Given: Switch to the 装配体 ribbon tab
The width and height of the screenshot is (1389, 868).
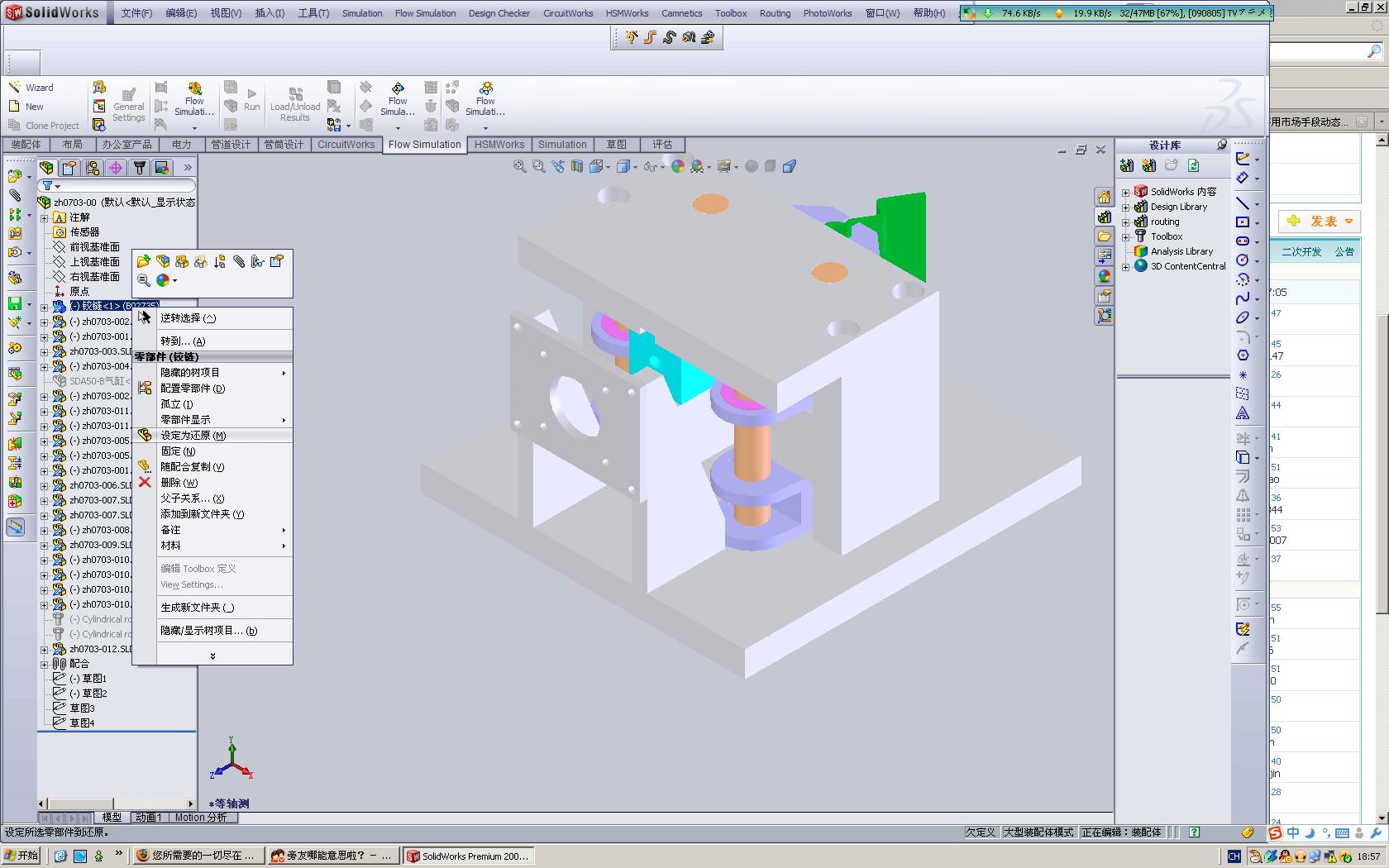Looking at the screenshot, I should tap(26, 145).
